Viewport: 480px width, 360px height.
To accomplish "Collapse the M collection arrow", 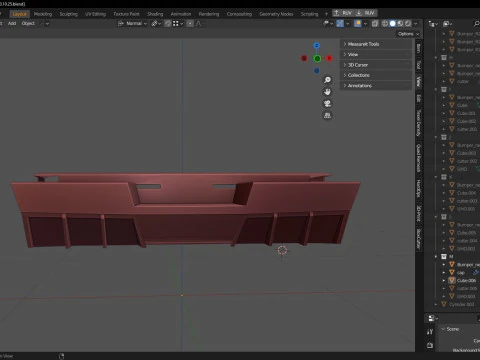I will 436,257.
